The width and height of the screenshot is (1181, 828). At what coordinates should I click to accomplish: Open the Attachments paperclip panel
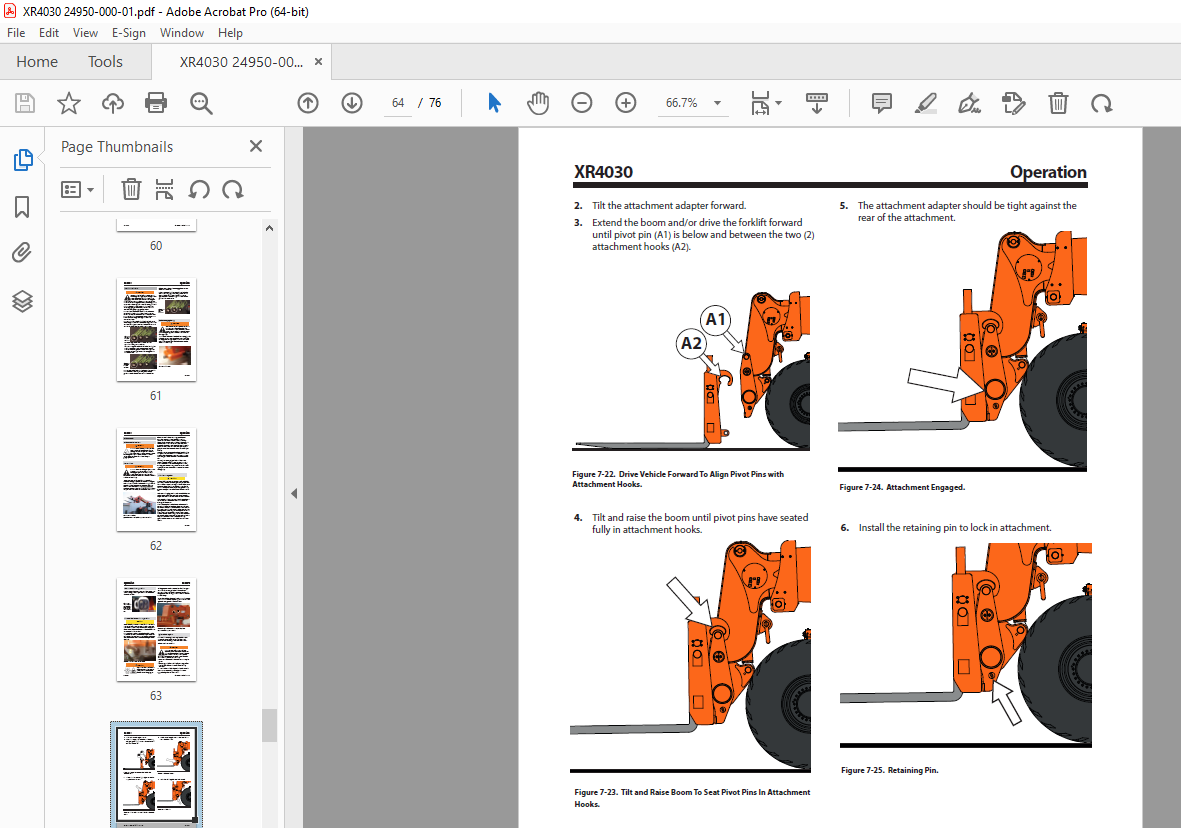click(x=23, y=252)
